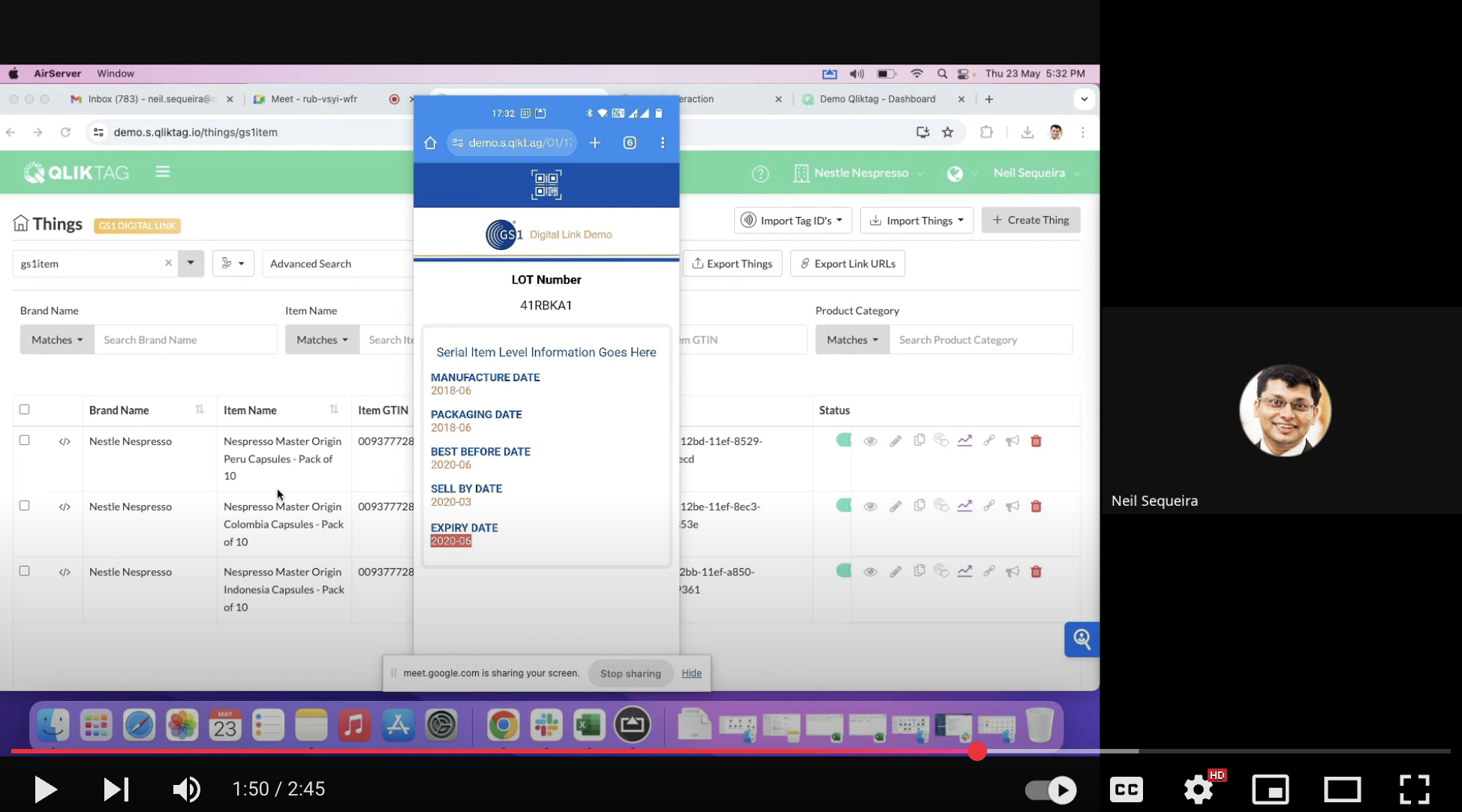Enter fullscreen video mode
The width and height of the screenshot is (1462, 812).
tap(1414, 789)
